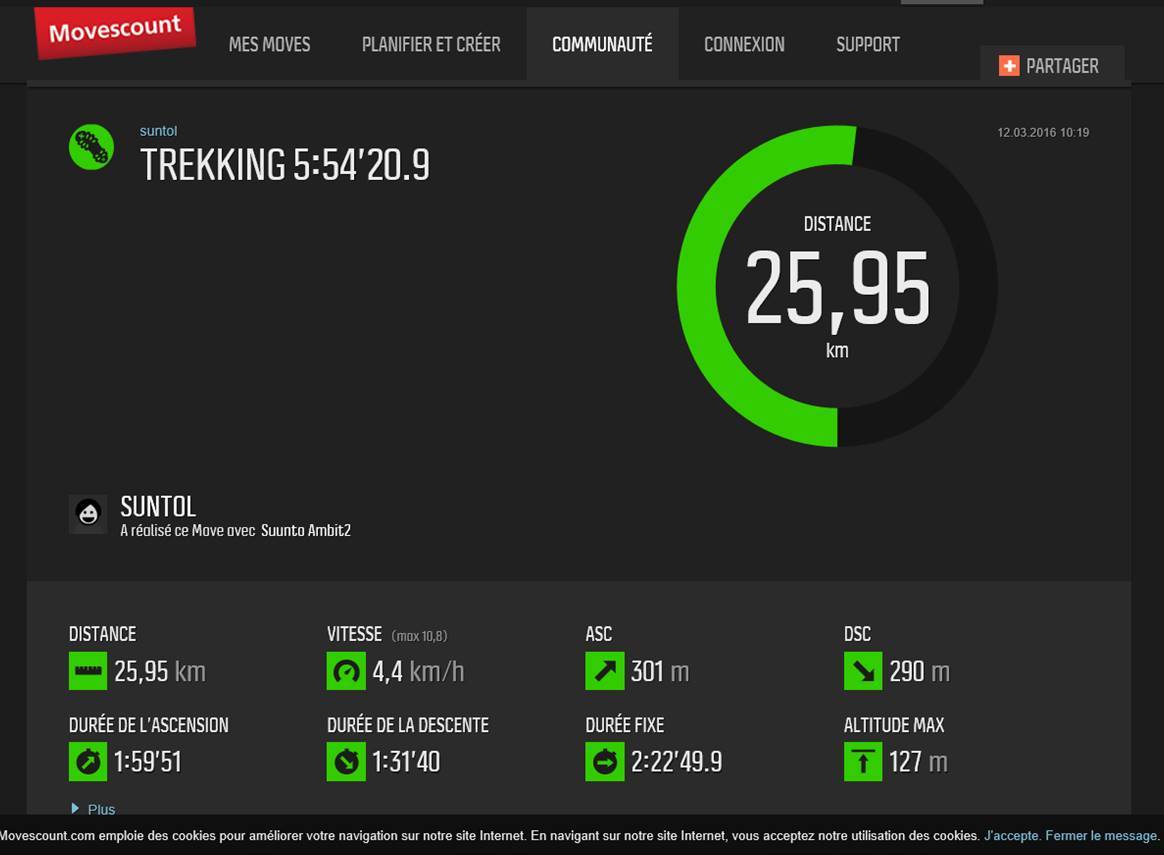Click the speedometer icon beside 4,4 km/h
The width and height of the screenshot is (1164, 855).
click(x=346, y=671)
